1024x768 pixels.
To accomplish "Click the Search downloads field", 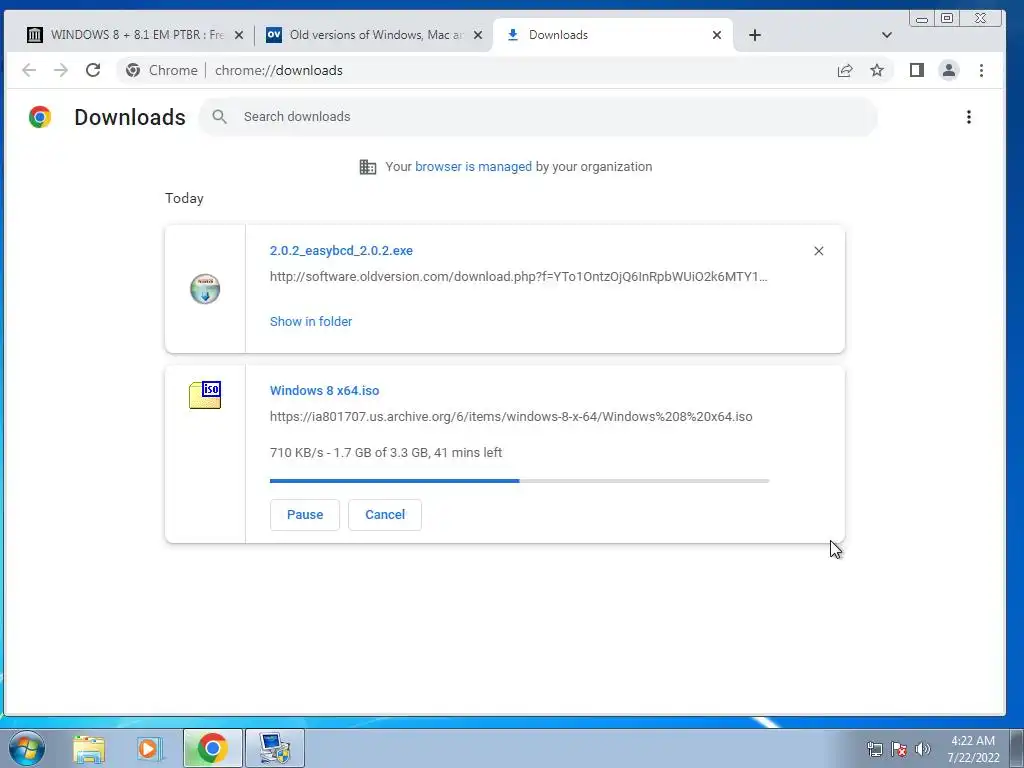I will [538, 117].
